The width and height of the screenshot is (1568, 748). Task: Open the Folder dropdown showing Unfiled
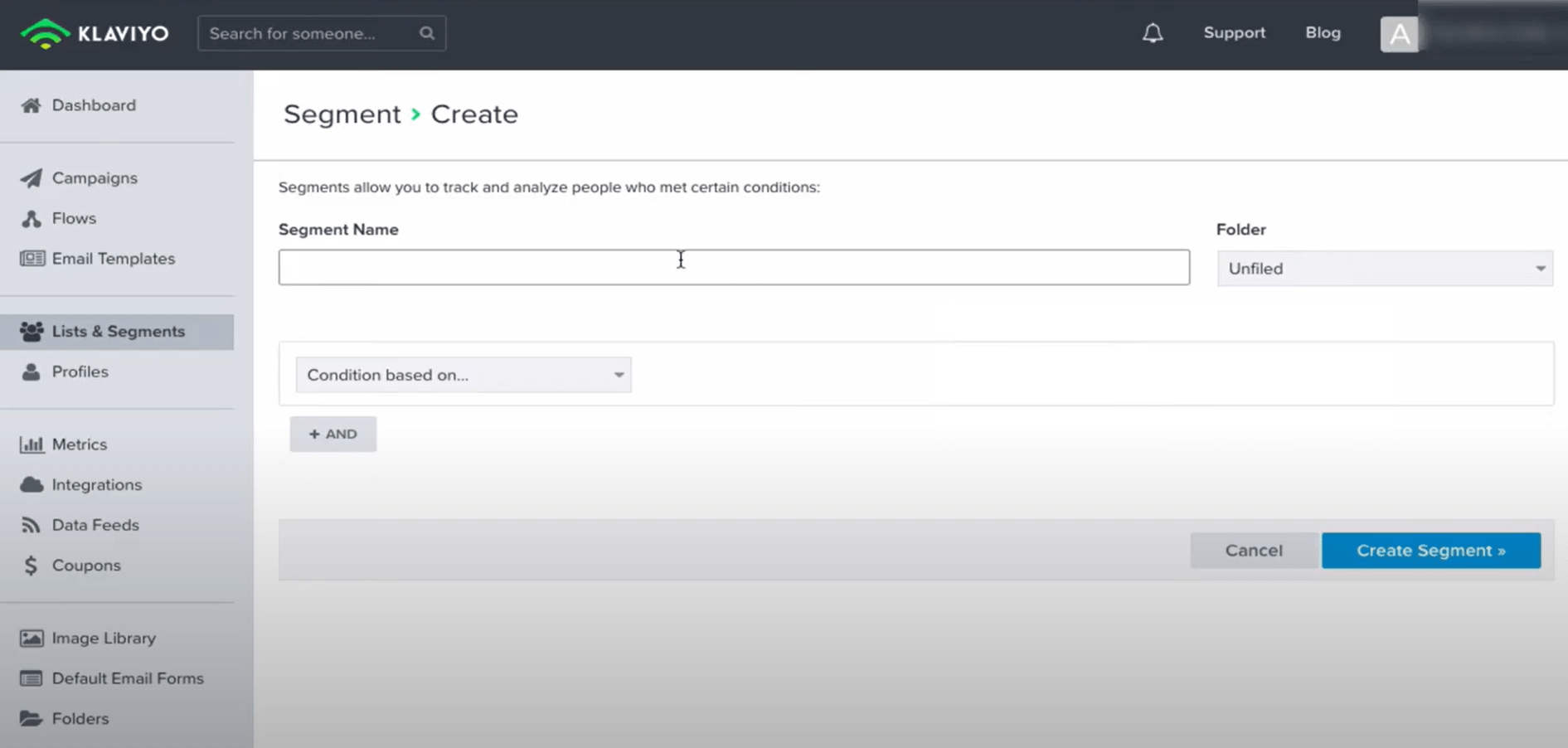(x=1385, y=269)
